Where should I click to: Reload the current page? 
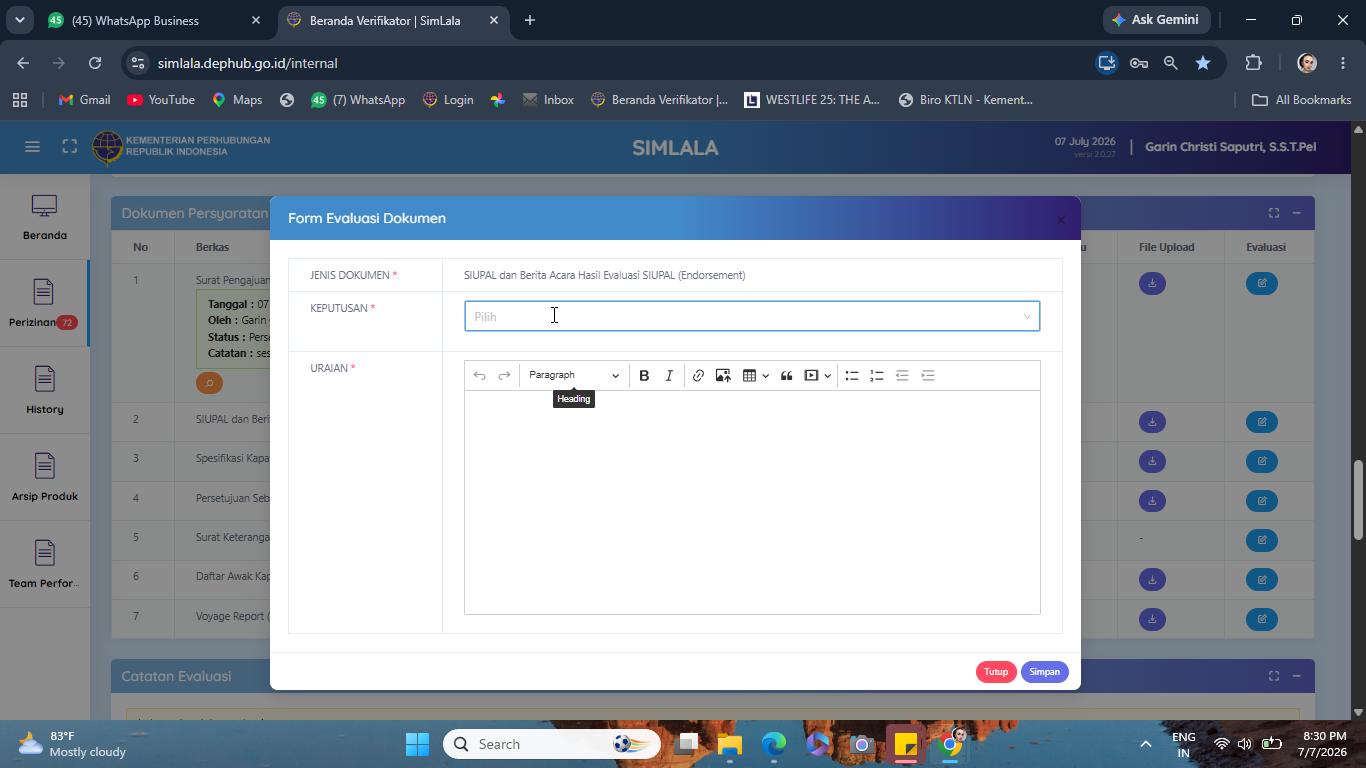pos(95,63)
